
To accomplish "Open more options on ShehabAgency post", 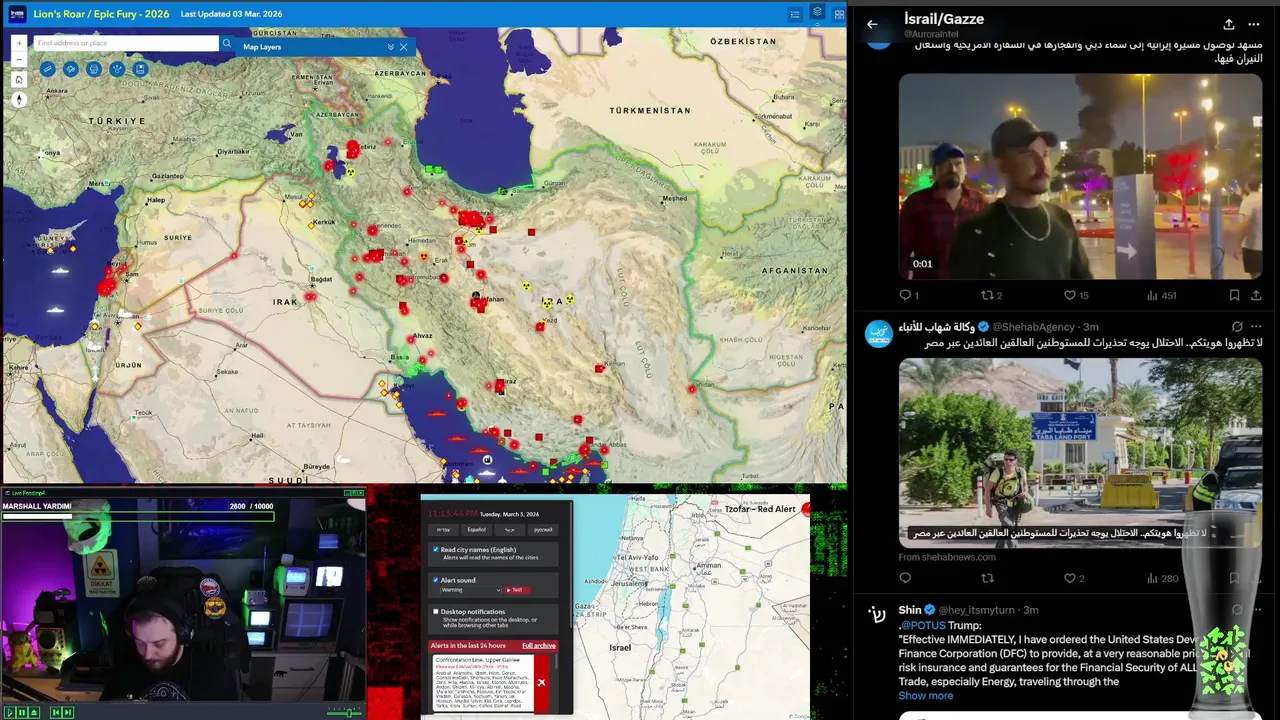I will point(1256,327).
